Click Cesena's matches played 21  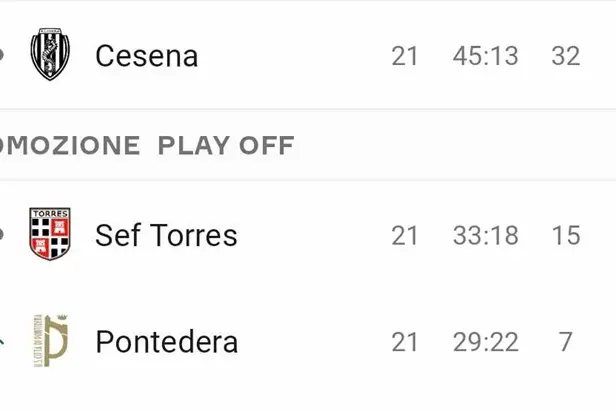click(x=404, y=56)
